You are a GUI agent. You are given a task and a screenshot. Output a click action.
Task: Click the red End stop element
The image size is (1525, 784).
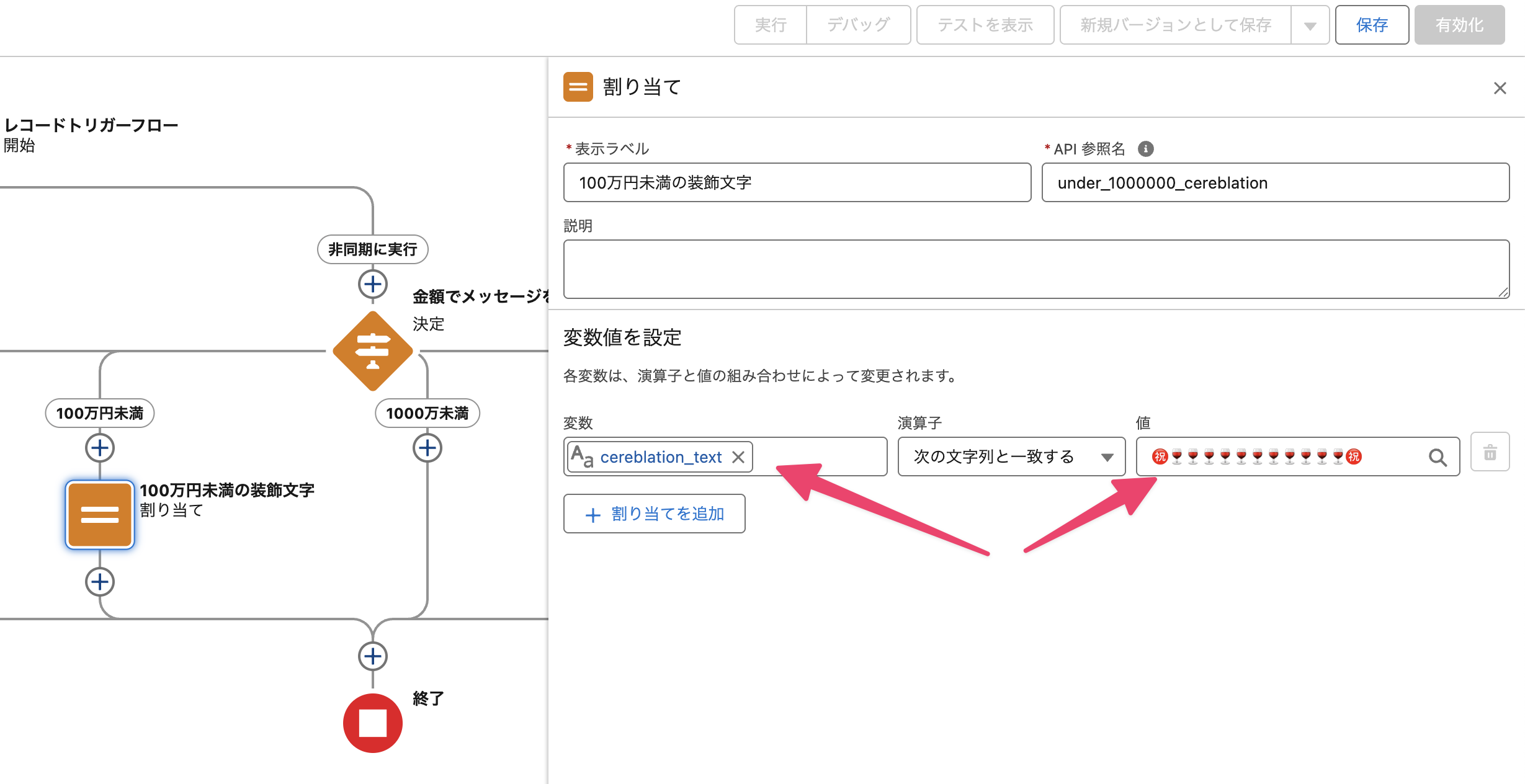point(372,723)
